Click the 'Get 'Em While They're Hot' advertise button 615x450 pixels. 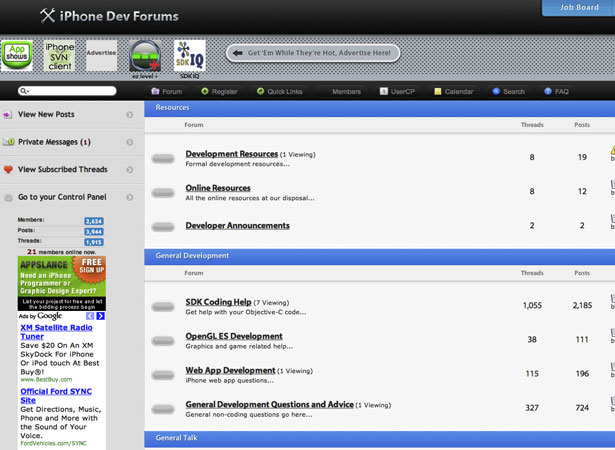313,53
